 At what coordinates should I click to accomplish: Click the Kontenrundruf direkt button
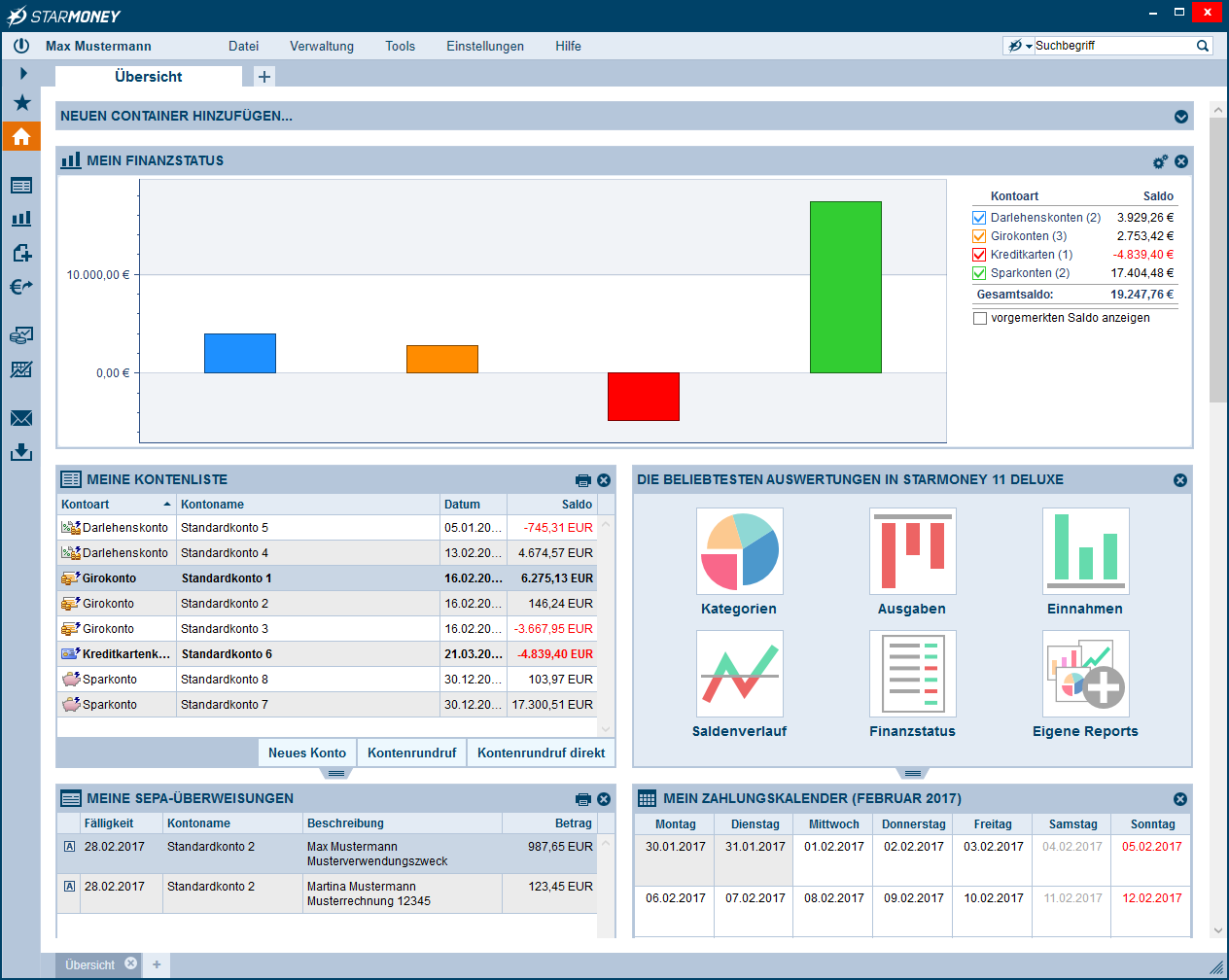541,752
